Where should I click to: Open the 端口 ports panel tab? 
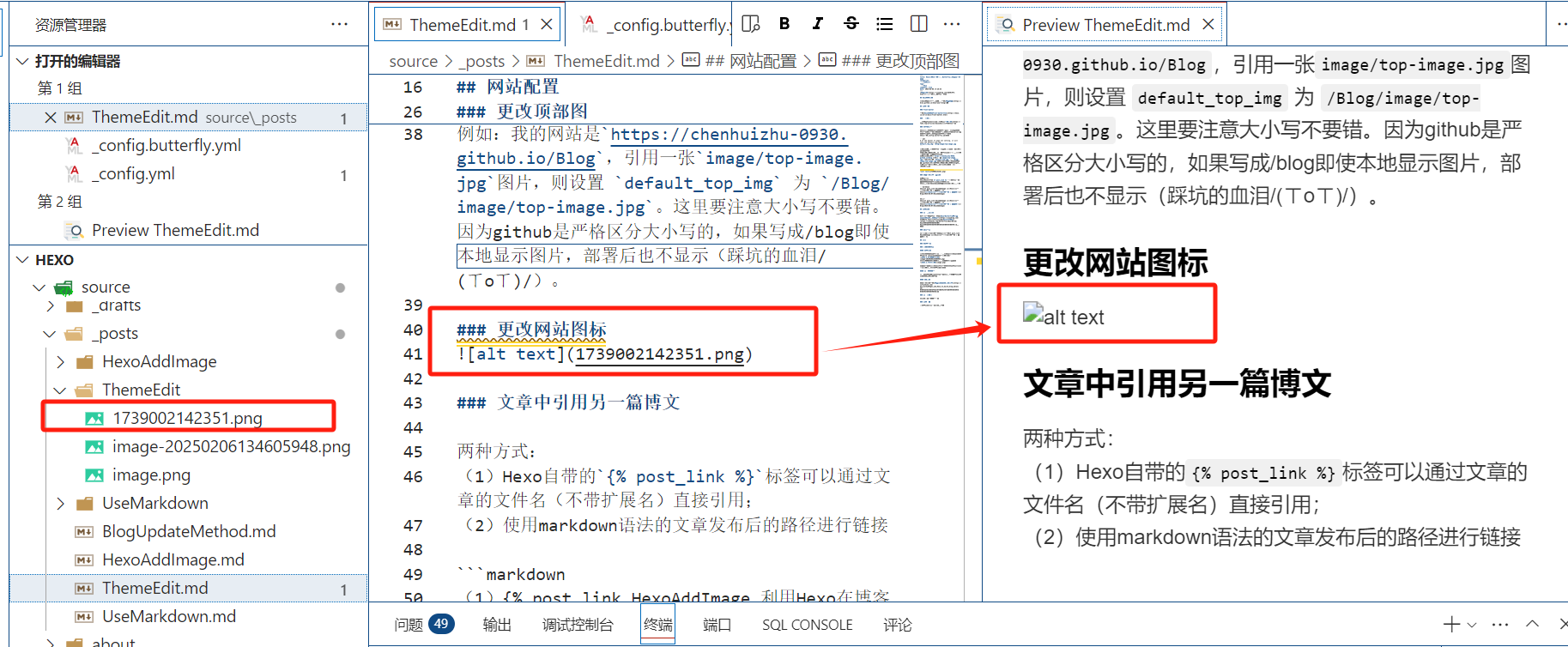(717, 625)
